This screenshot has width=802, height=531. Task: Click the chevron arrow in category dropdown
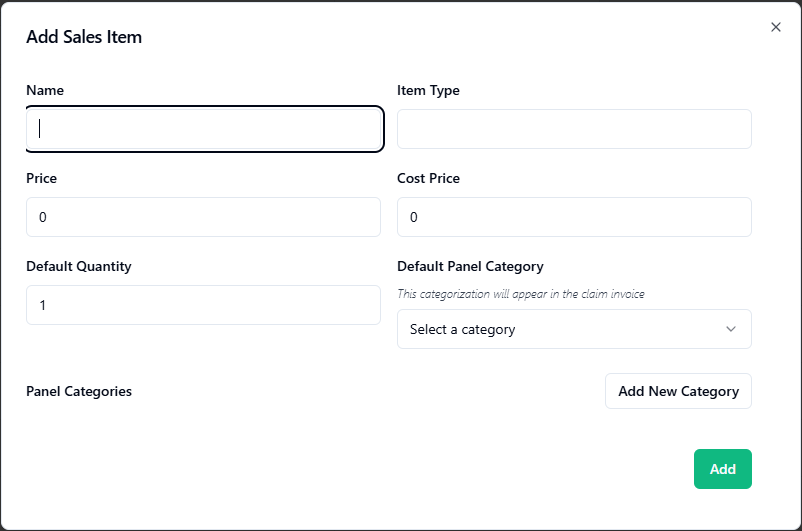(731, 329)
